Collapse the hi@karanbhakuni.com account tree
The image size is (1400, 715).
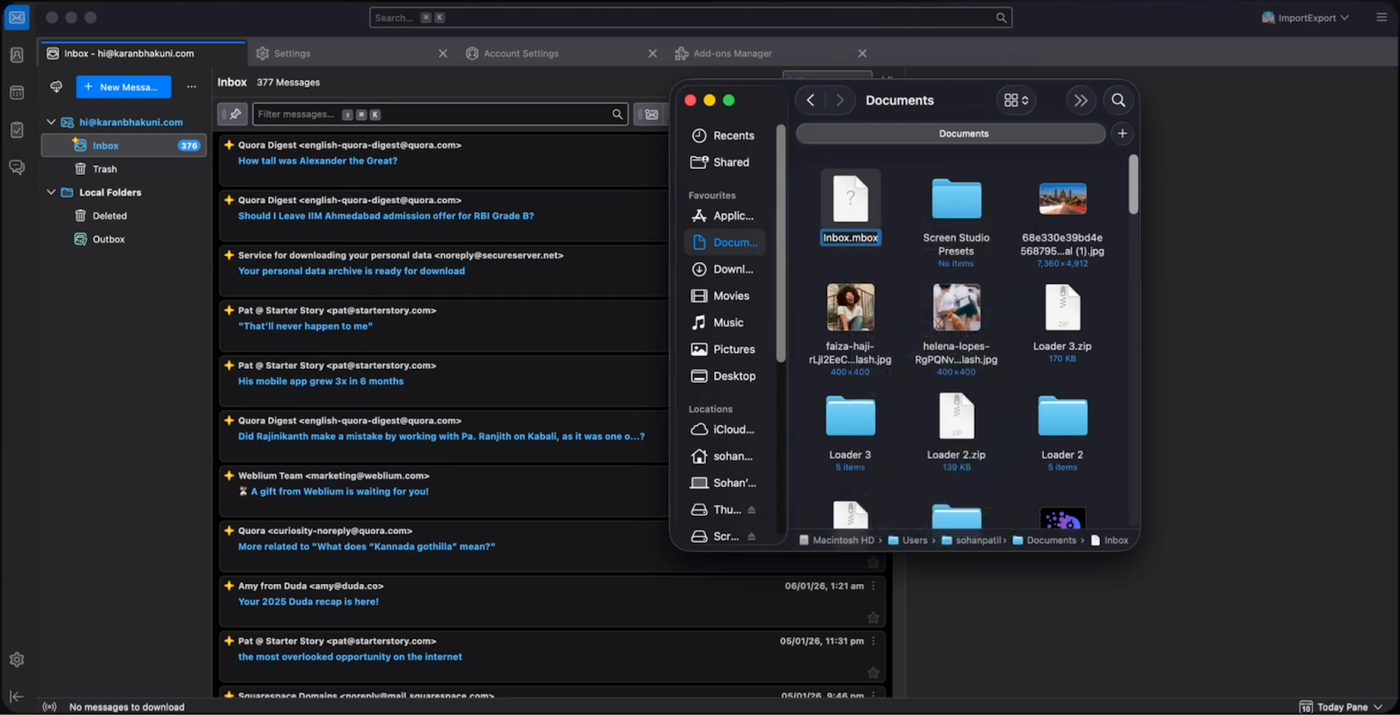(51, 122)
